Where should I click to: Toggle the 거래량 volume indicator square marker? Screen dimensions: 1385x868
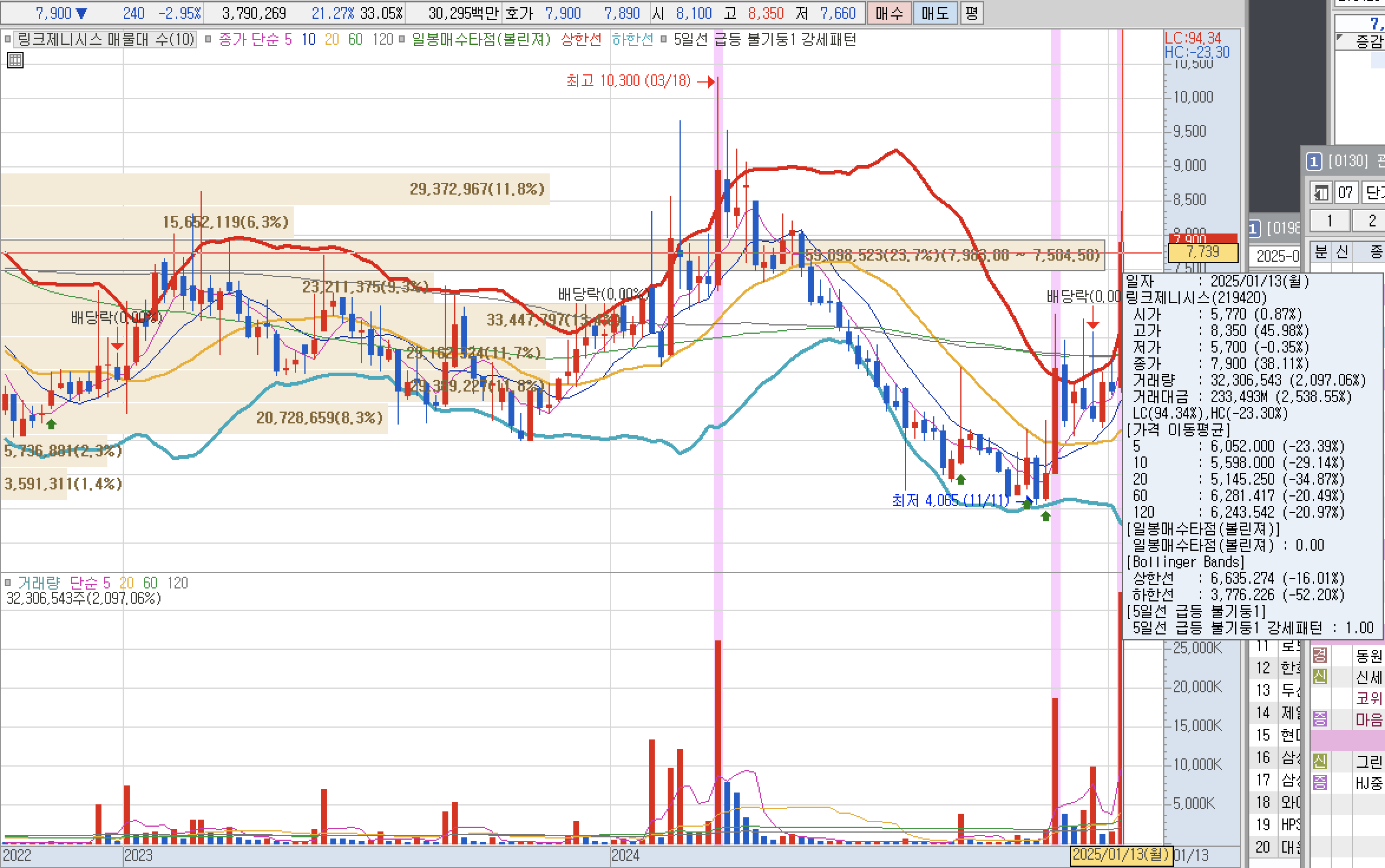click(8, 583)
